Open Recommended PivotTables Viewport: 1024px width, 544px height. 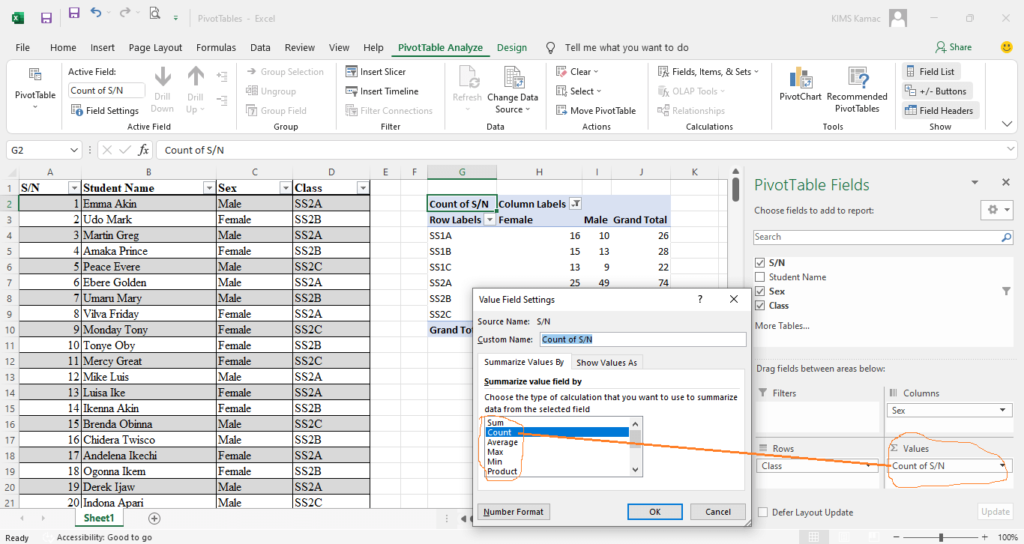coord(857,89)
